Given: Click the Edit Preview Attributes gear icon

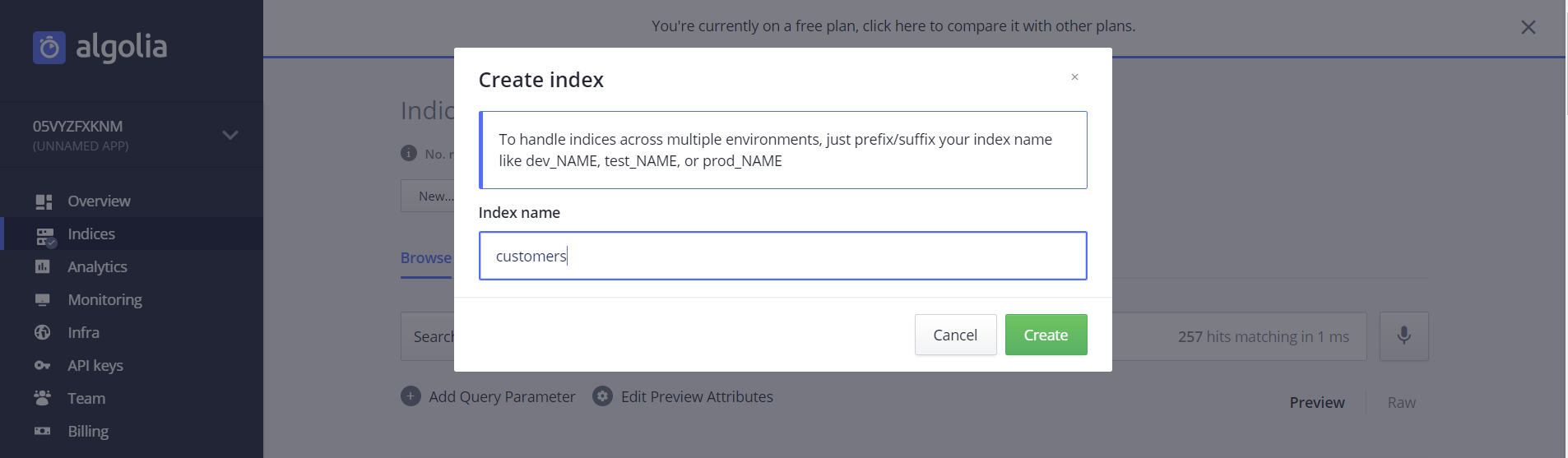Looking at the screenshot, I should coord(603,396).
